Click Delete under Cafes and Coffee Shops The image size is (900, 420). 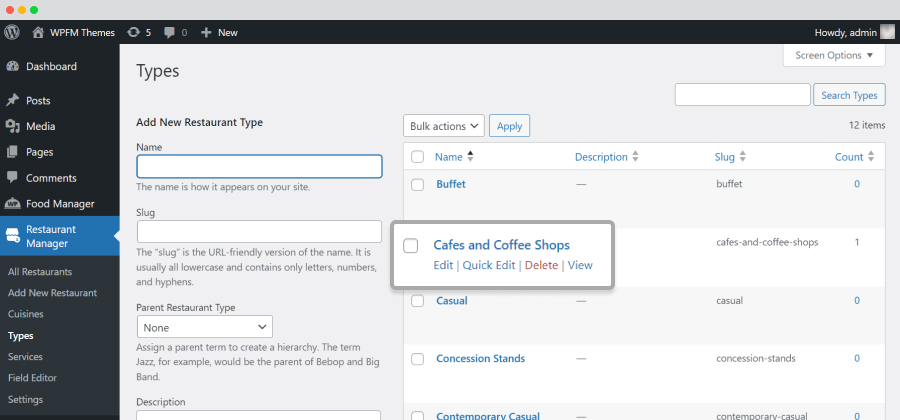point(541,265)
